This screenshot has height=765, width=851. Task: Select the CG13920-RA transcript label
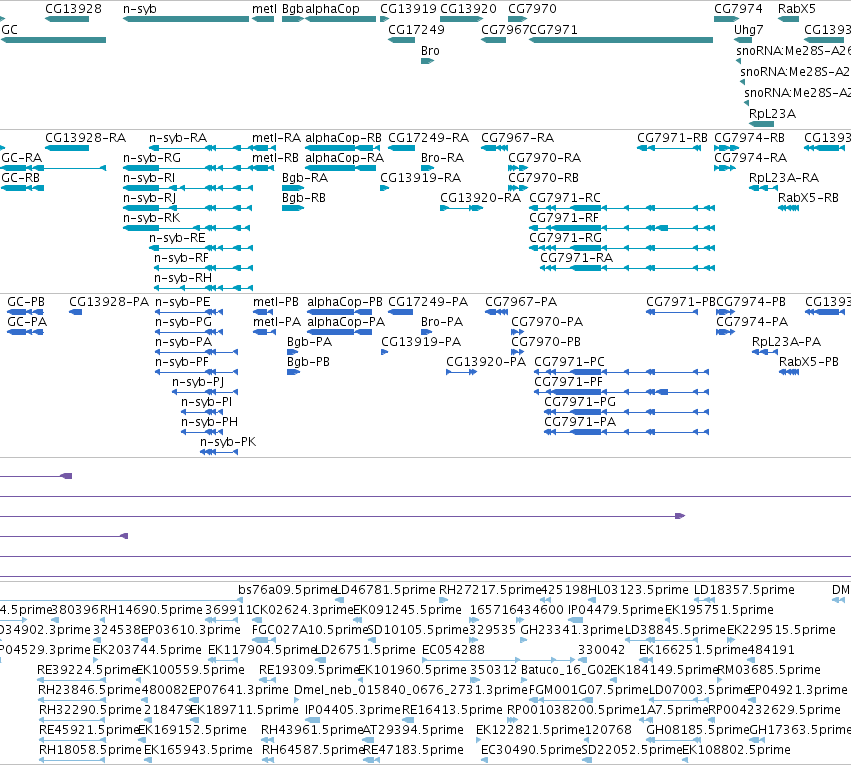click(x=481, y=198)
